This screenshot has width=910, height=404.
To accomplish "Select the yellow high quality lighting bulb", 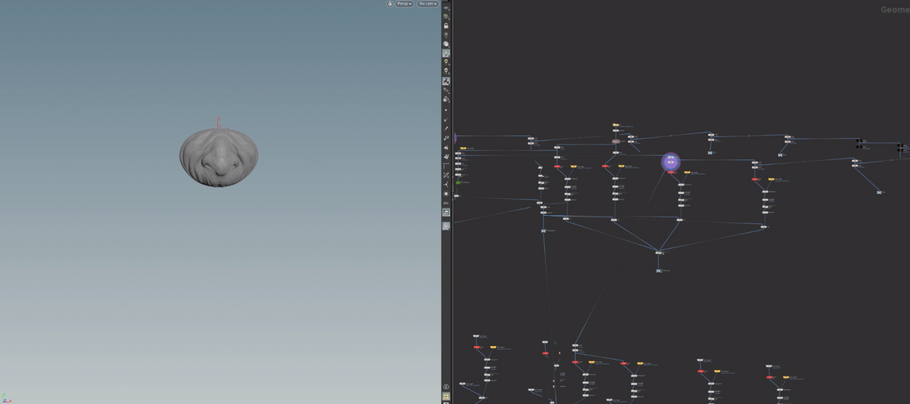I will [x=446, y=62].
